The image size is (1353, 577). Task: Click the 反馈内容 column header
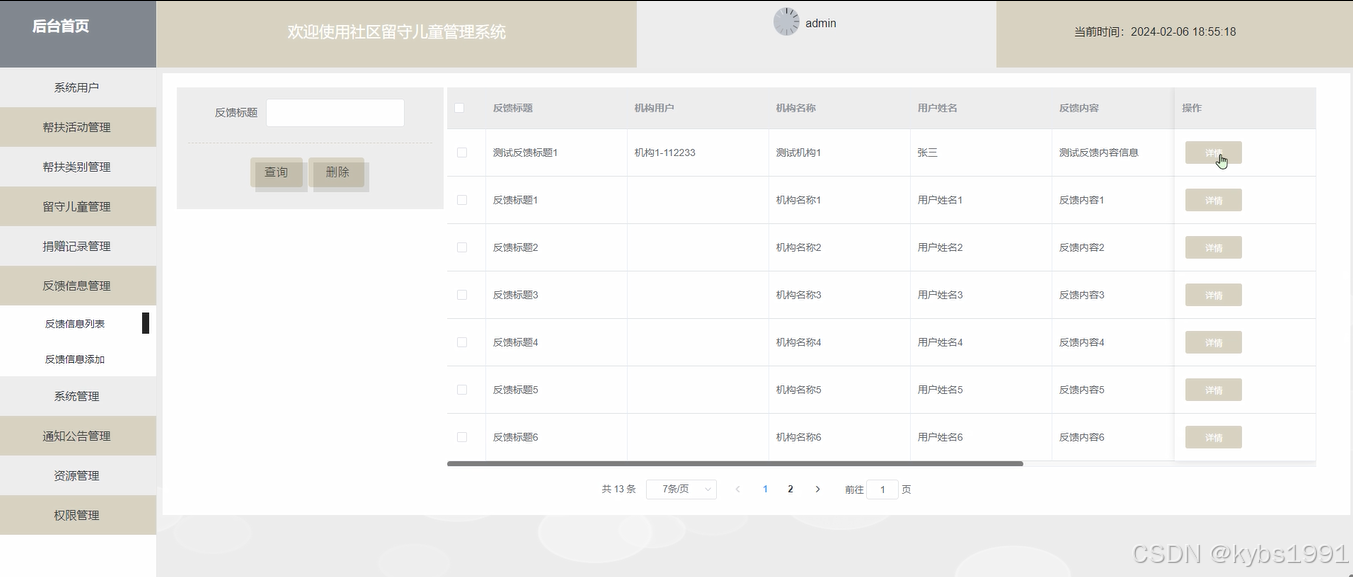point(1079,108)
